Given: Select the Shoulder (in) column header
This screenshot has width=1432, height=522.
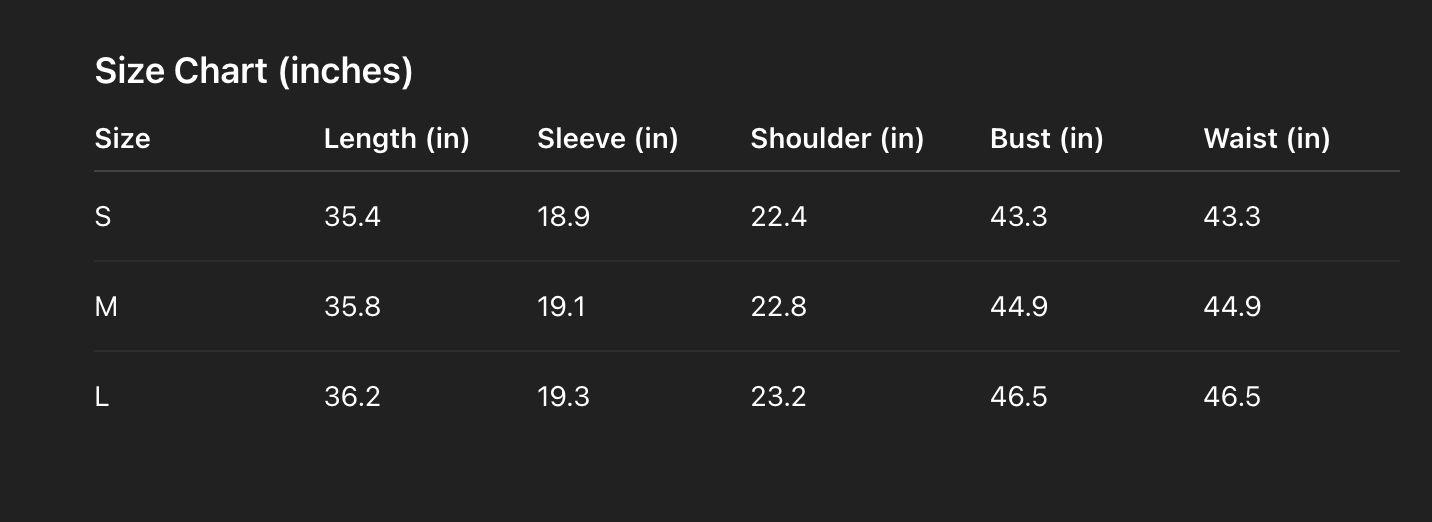Looking at the screenshot, I should coord(837,138).
